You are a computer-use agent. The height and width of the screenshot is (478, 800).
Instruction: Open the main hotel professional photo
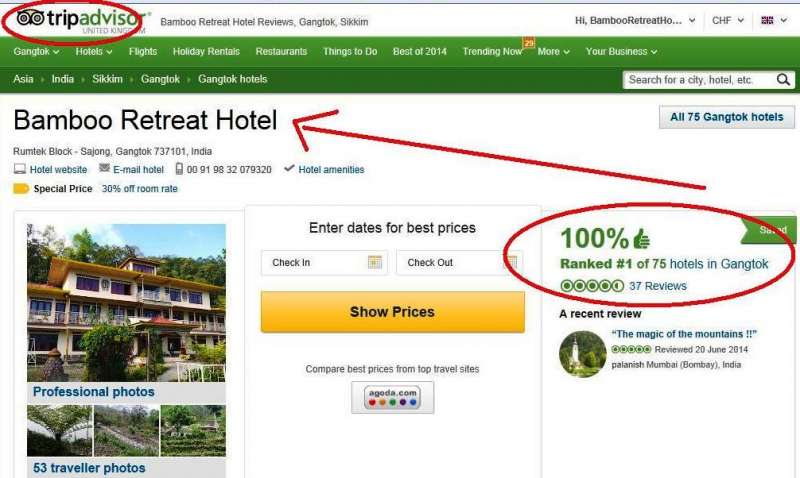[127, 303]
